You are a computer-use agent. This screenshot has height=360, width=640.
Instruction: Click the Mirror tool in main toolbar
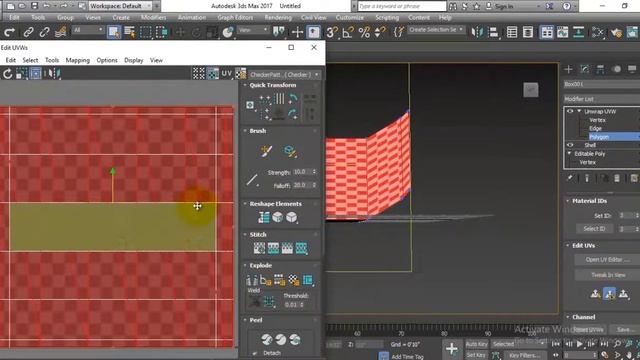(x=477, y=32)
